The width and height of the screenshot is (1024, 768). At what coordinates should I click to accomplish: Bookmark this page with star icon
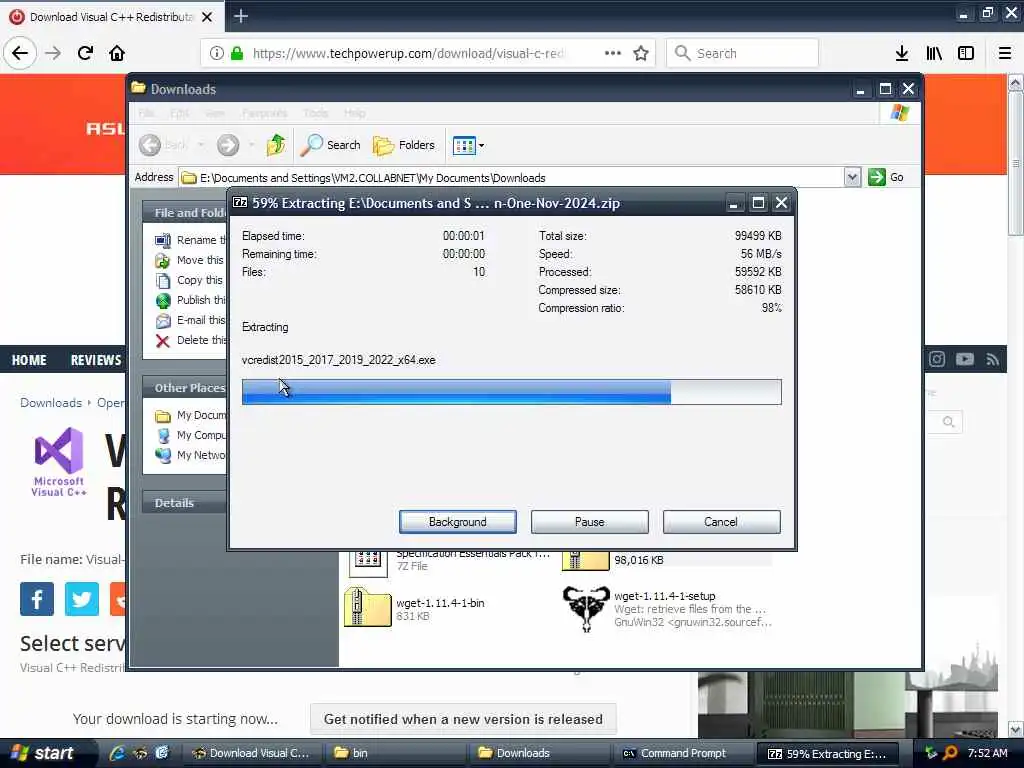[641, 53]
